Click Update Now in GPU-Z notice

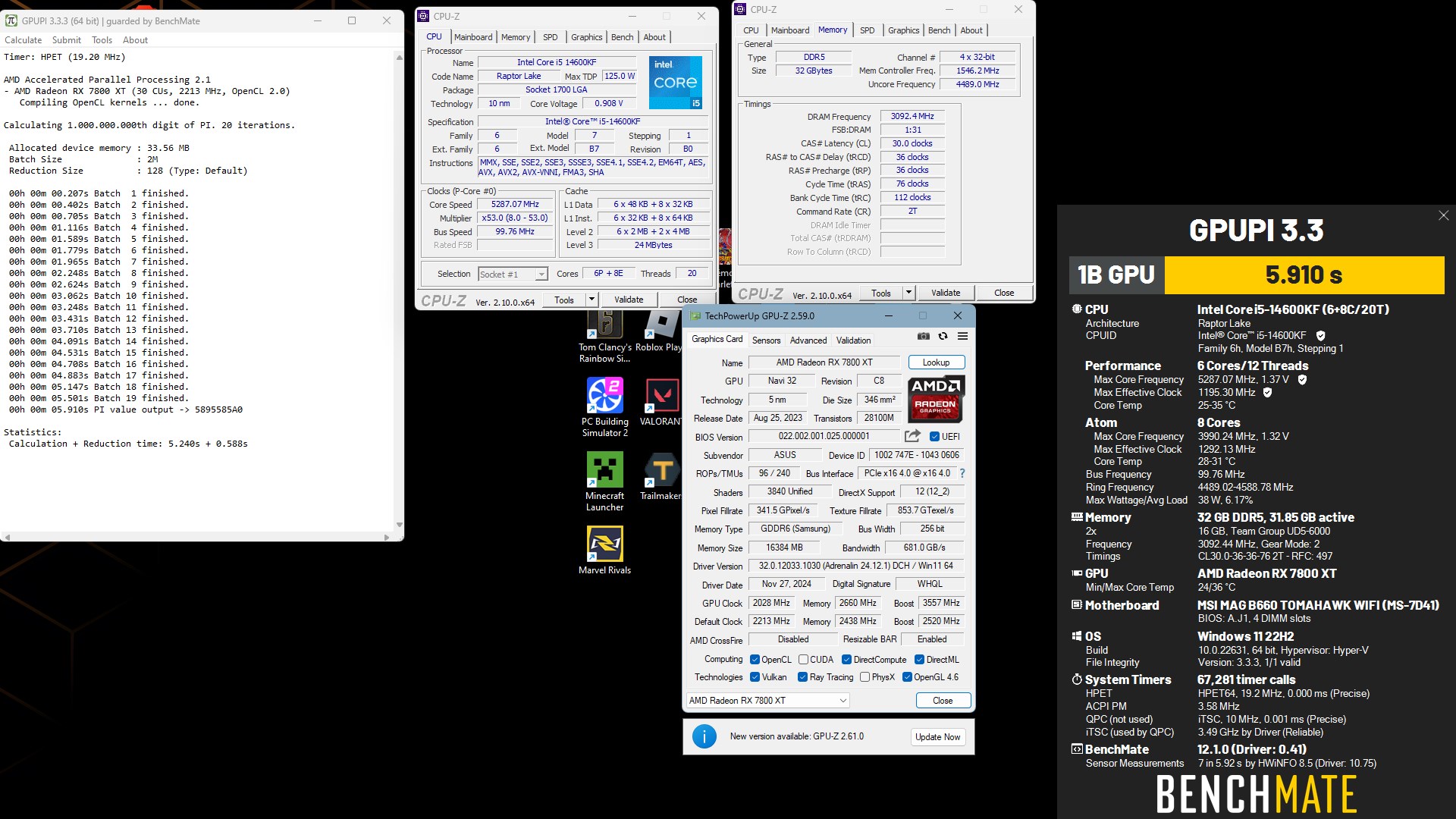coord(937,737)
